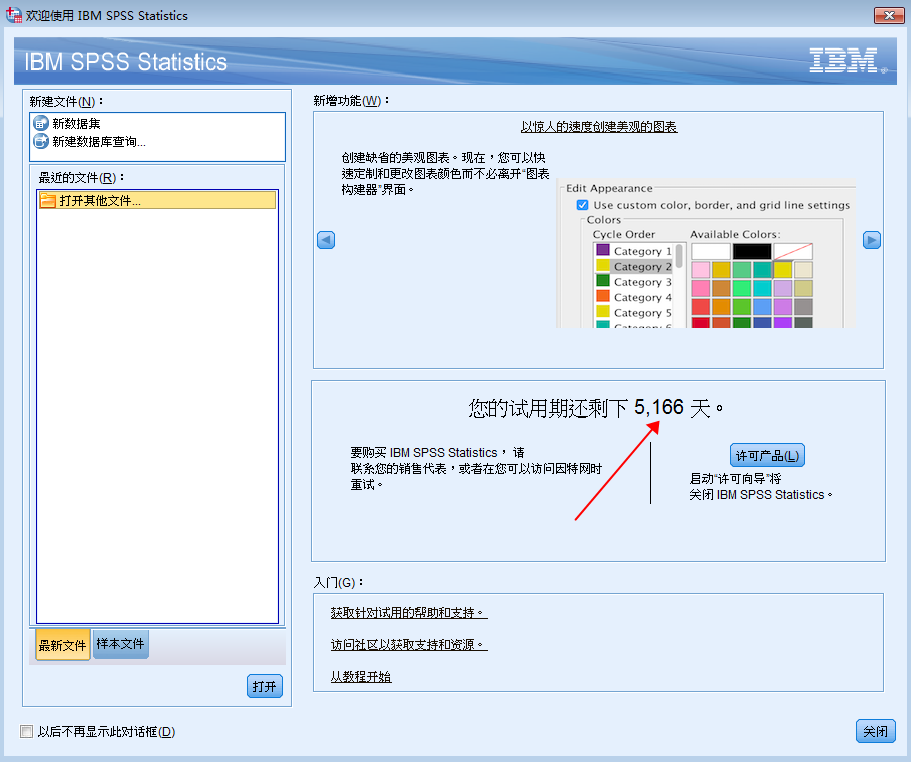
Task: Switch to the 样本文件 tab
Action: 120,644
